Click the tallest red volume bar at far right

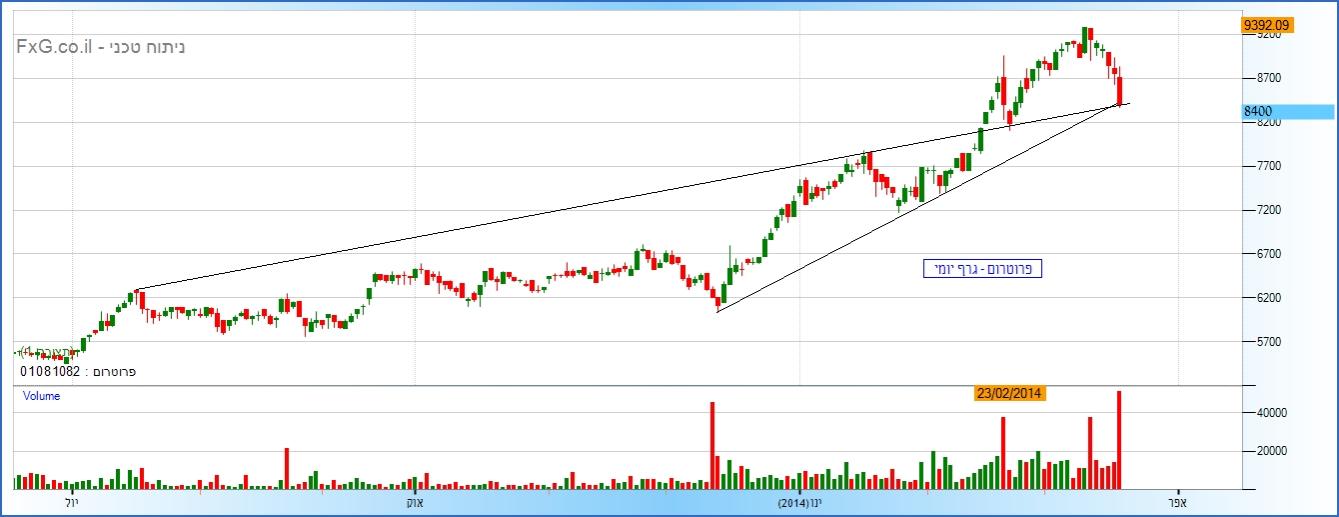point(1119,440)
